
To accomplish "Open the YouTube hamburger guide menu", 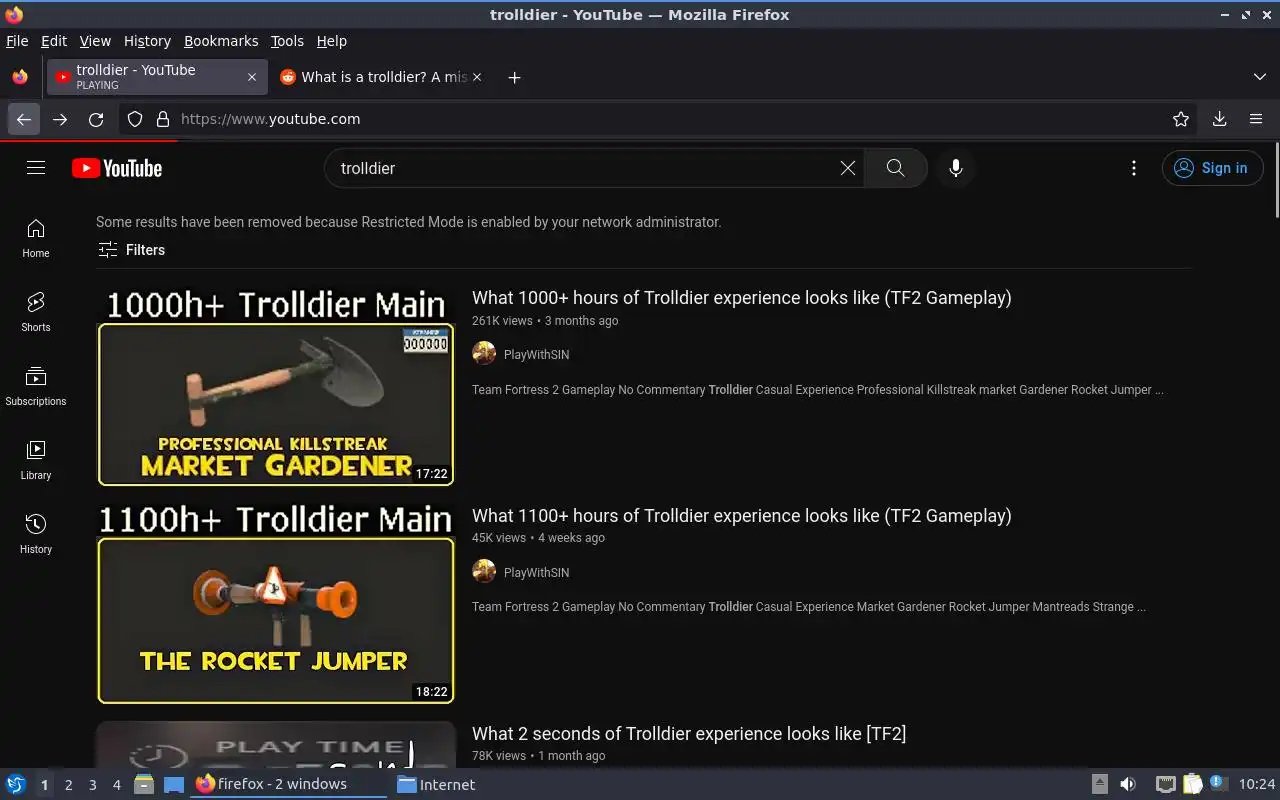I will [36, 168].
